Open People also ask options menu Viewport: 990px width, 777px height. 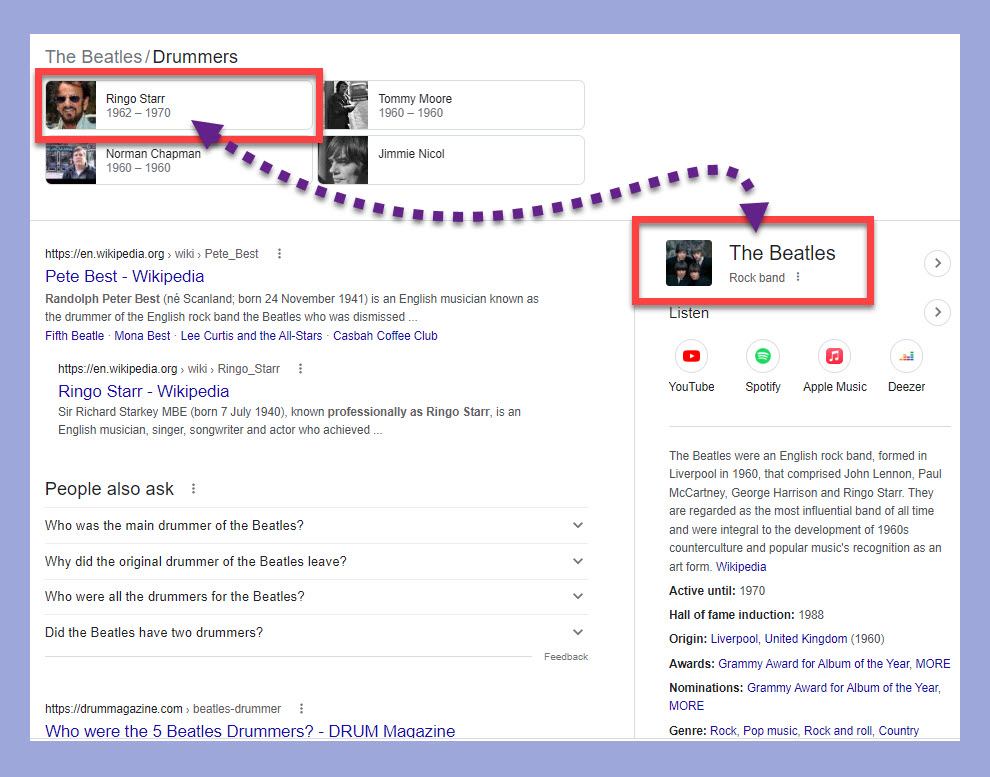[193, 489]
